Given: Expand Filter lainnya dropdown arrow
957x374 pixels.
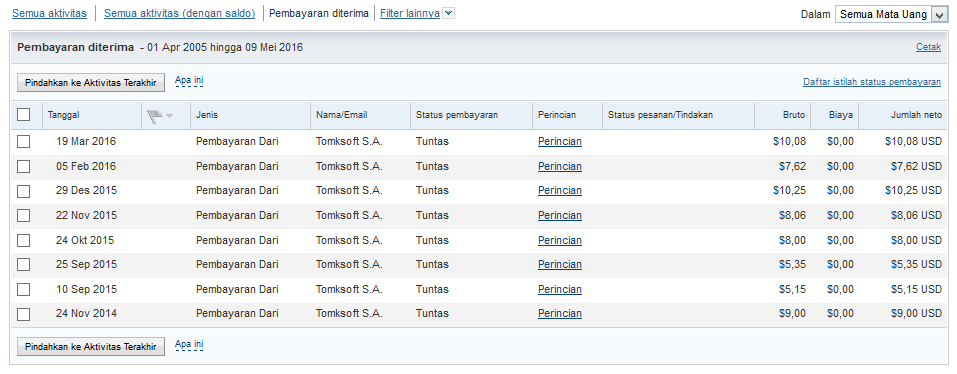Looking at the screenshot, I should coord(448,13).
